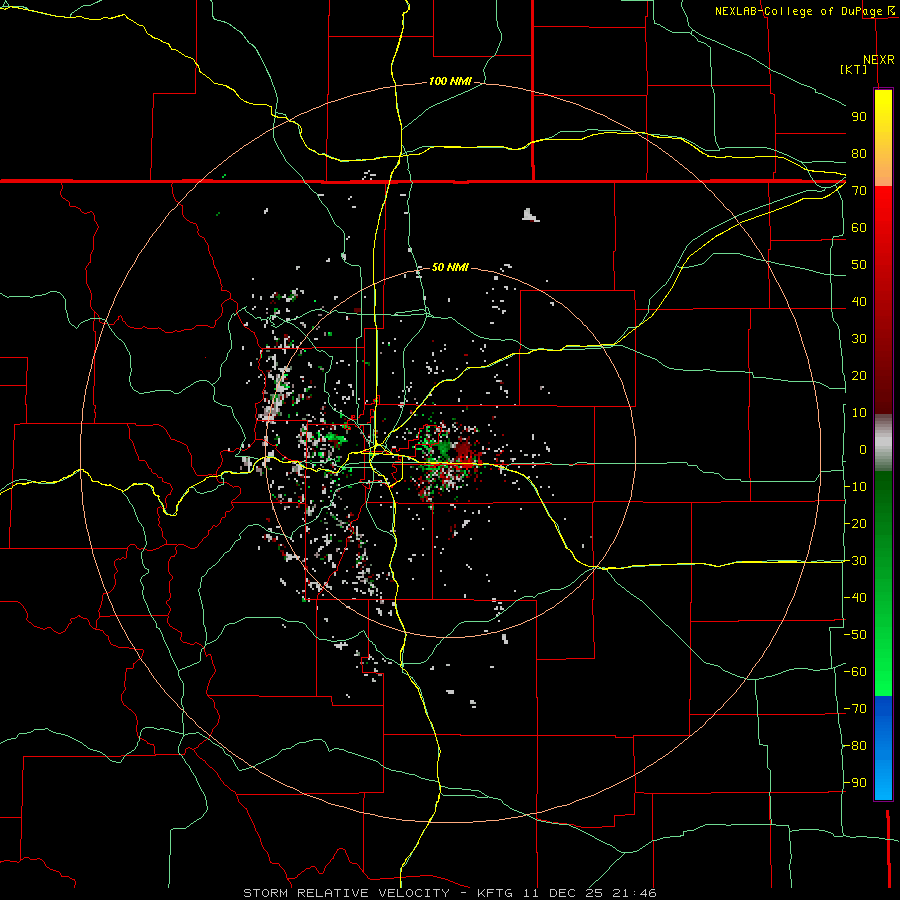The height and width of the screenshot is (900, 900).
Task: Click the -70 knot scale label
Action: pos(855,709)
